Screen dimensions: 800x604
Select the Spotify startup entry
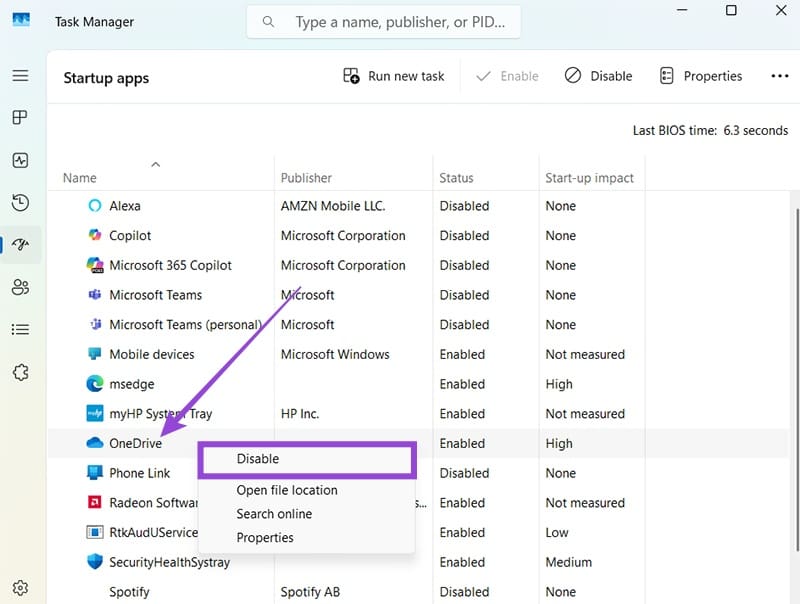(129, 592)
